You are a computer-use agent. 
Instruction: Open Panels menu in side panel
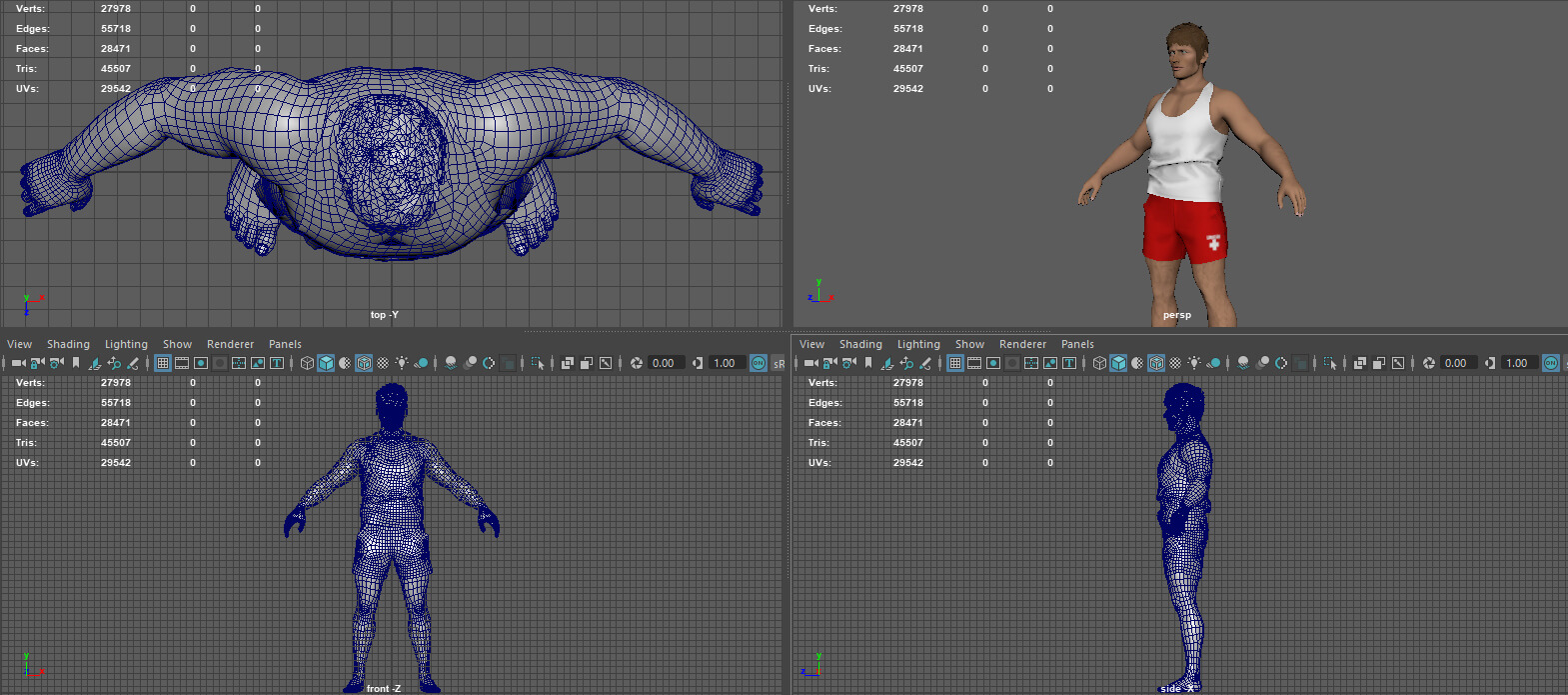(x=1077, y=344)
